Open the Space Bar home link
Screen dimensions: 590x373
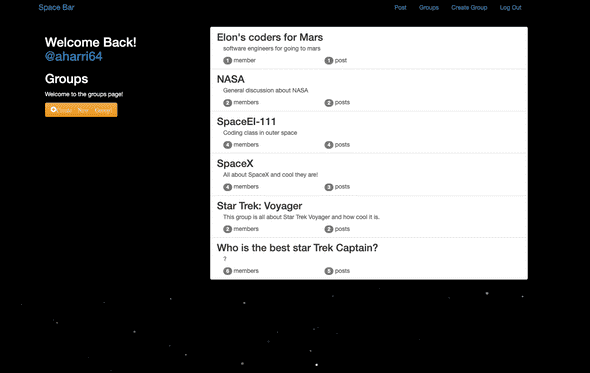pos(56,8)
